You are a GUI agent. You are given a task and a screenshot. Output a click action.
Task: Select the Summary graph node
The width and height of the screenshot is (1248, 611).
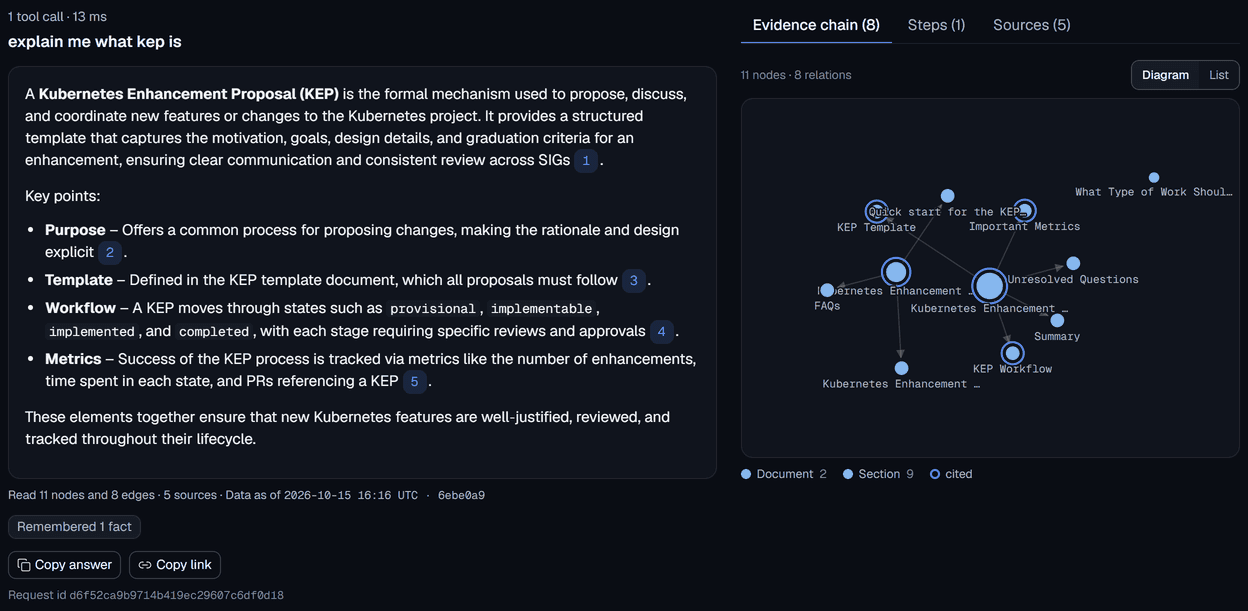[x=1057, y=321]
